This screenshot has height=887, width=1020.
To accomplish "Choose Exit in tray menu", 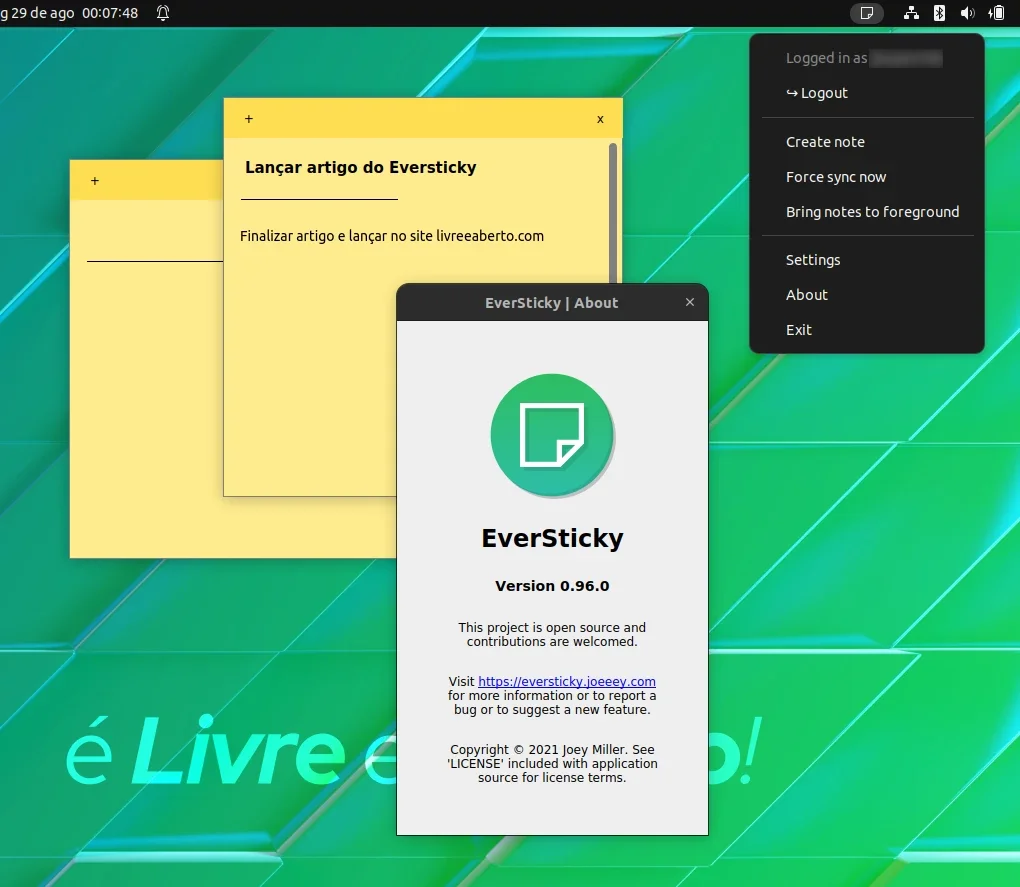I will (x=799, y=330).
